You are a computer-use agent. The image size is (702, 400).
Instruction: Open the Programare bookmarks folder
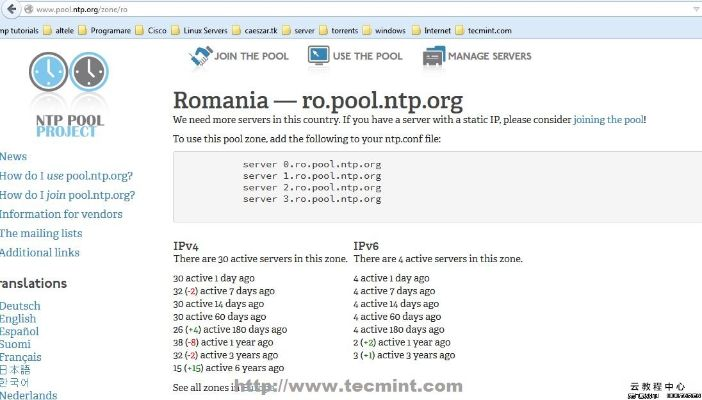pyautogui.click(x=106, y=30)
